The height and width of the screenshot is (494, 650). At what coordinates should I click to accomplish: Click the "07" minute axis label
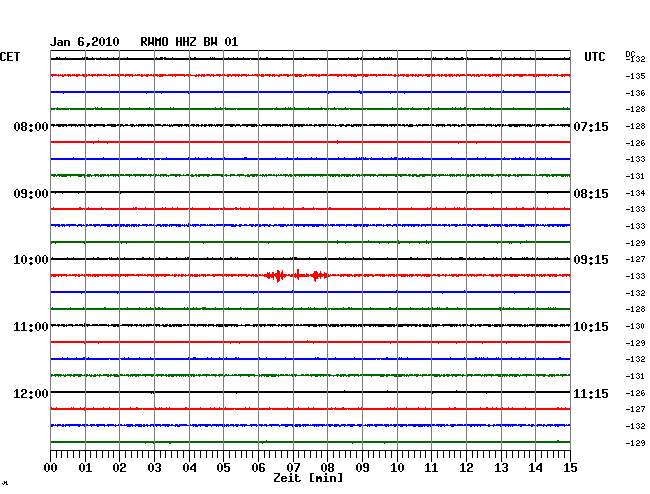[293, 468]
